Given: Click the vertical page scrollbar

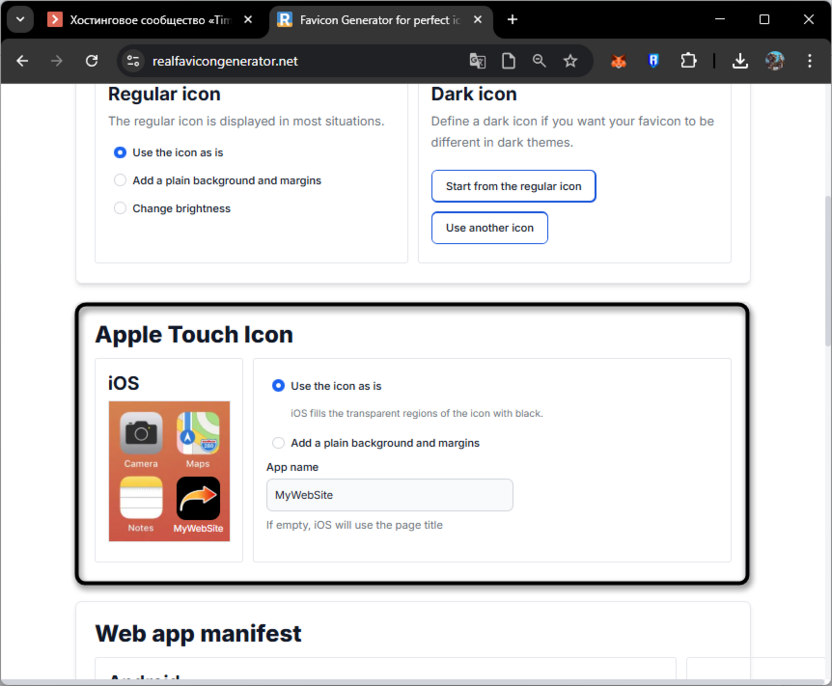Looking at the screenshot, I should click(x=828, y=271).
